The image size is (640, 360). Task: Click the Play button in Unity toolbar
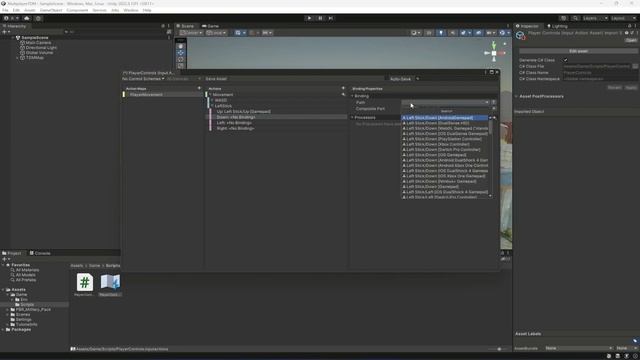[x=309, y=18]
